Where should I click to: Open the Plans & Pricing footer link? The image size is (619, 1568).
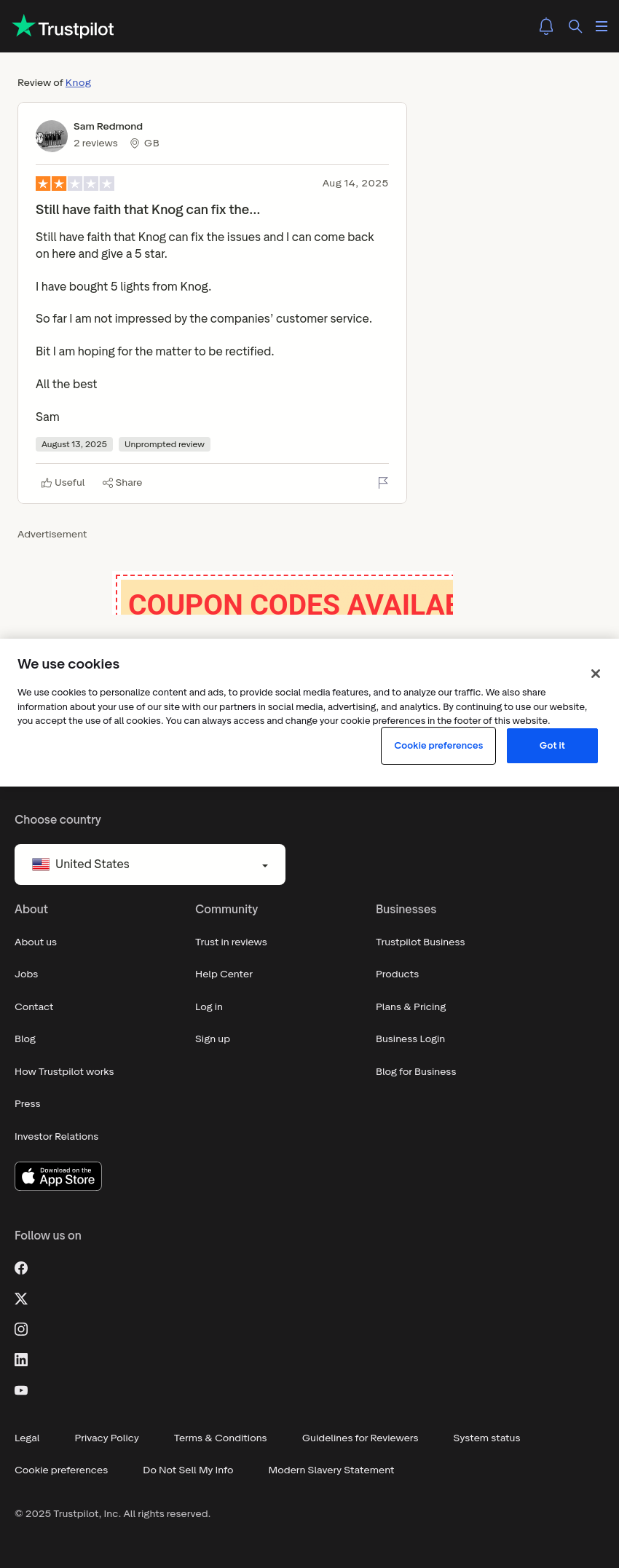coord(411,1006)
